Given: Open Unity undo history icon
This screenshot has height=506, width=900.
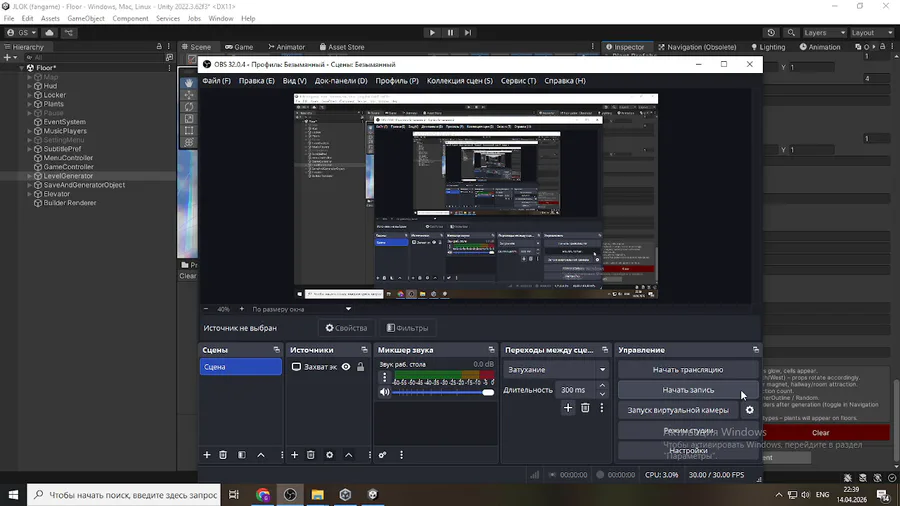Looking at the screenshot, I should pos(771,33).
